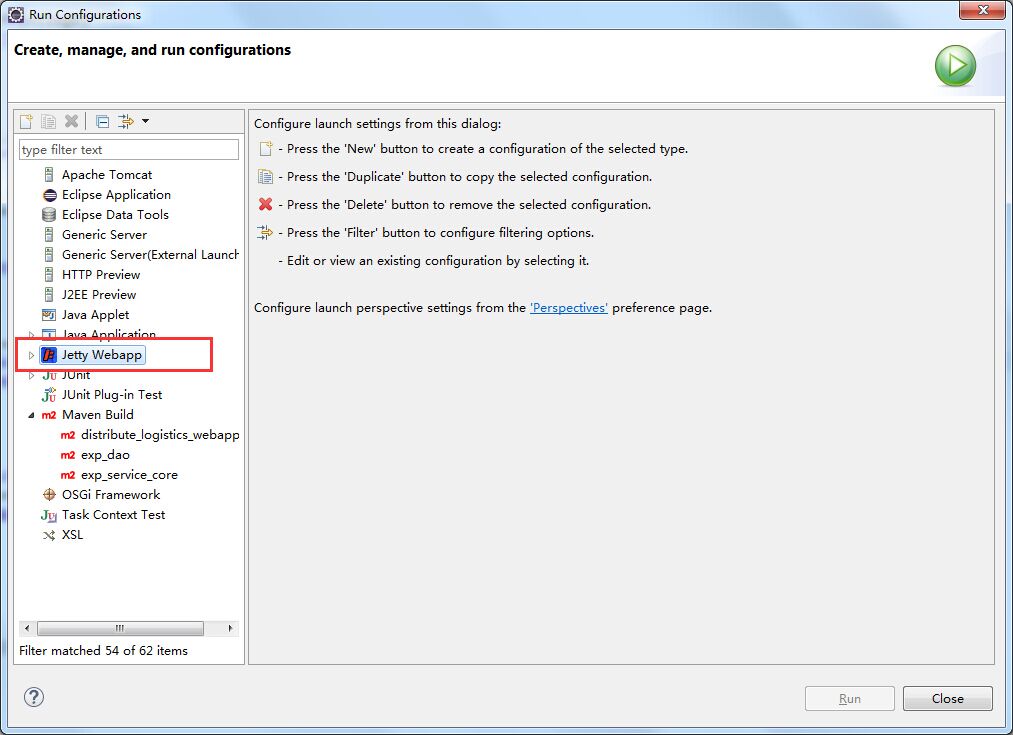
Task: Click m2 icon beside exp_dao
Action: (x=68, y=455)
